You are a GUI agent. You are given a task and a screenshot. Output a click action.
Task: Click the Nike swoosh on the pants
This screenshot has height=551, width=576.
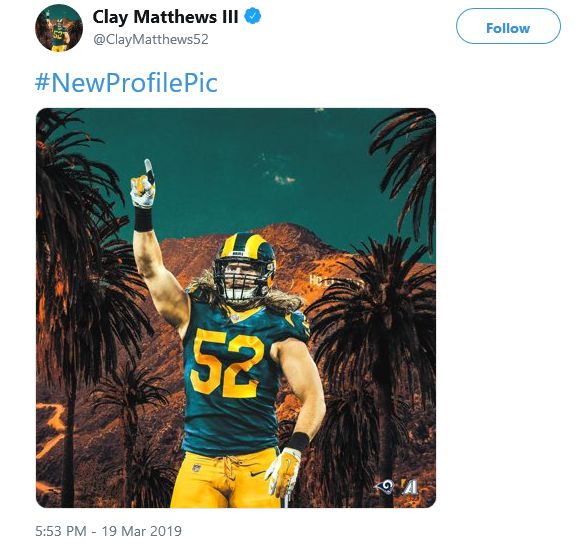pos(257,473)
